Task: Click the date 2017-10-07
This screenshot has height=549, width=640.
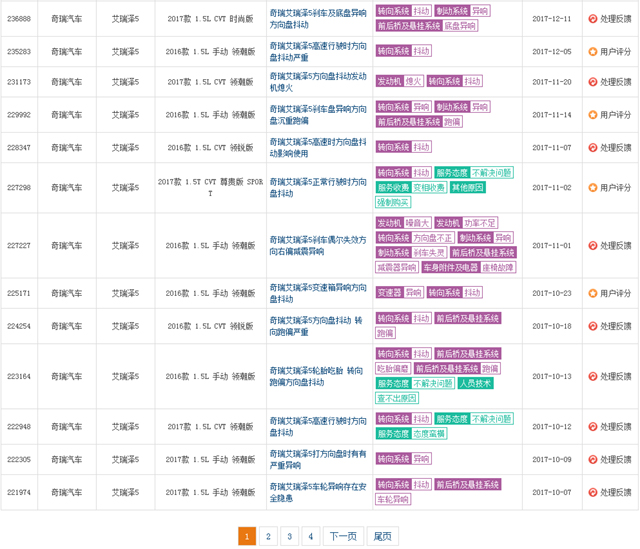Action: (552, 492)
